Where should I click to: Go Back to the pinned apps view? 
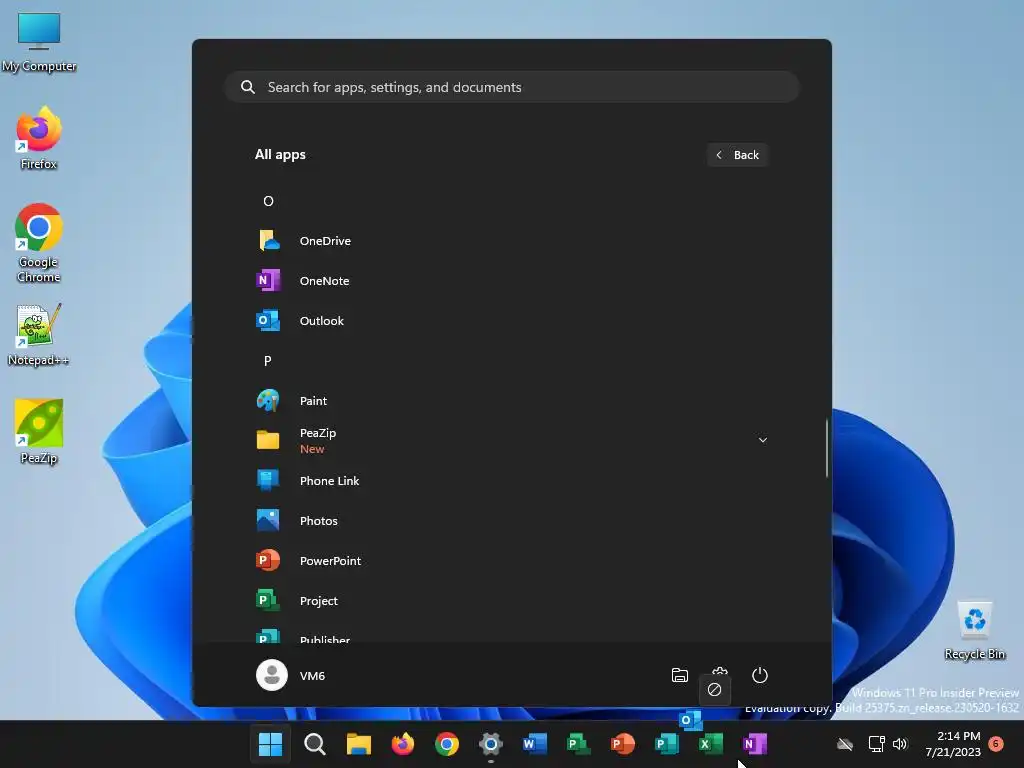click(x=737, y=155)
